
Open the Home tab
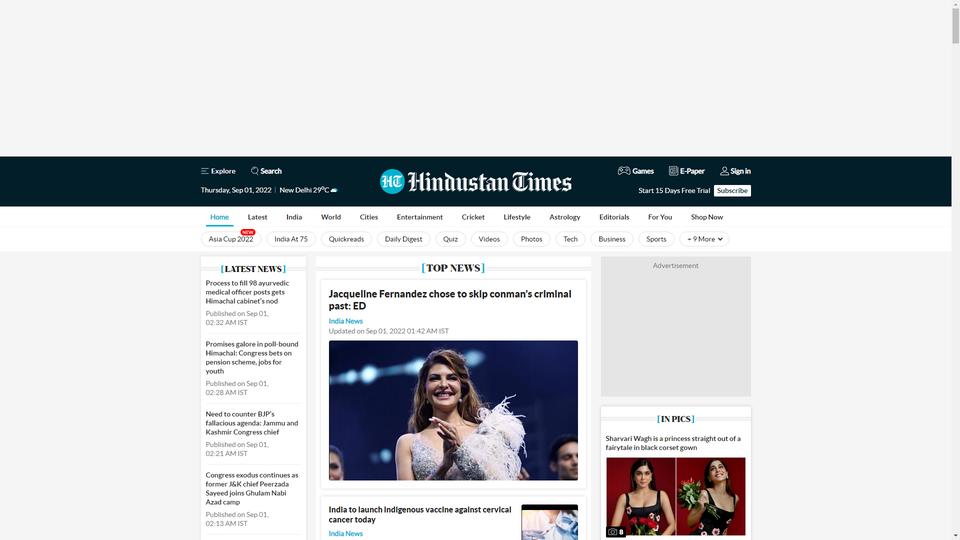[219, 217]
